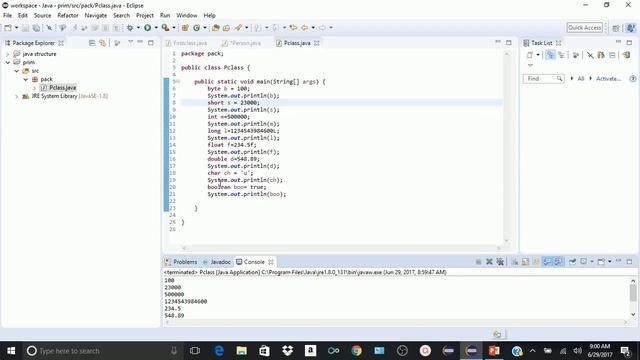The width and height of the screenshot is (640, 360).
Task: Open File Explorer from taskbar
Action: click(x=242, y=351)
